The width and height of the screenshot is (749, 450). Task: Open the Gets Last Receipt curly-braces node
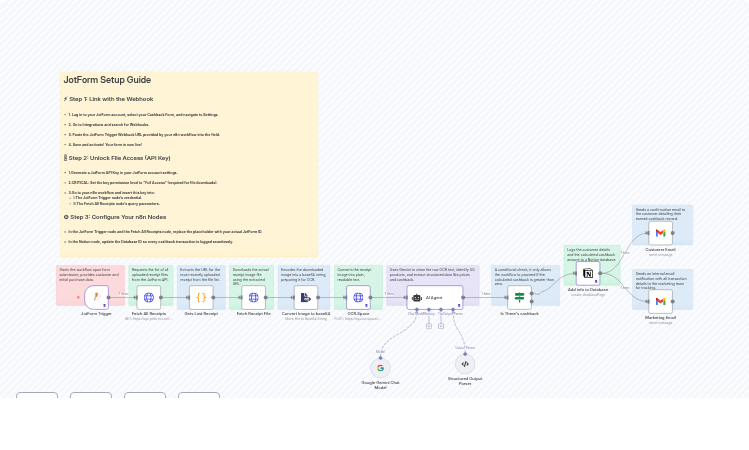pos(201,297)
